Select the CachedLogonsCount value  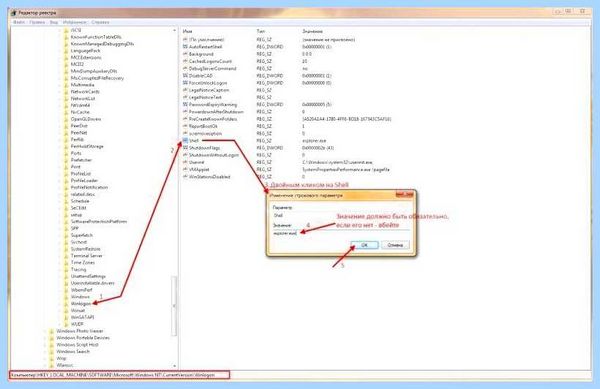210,61
